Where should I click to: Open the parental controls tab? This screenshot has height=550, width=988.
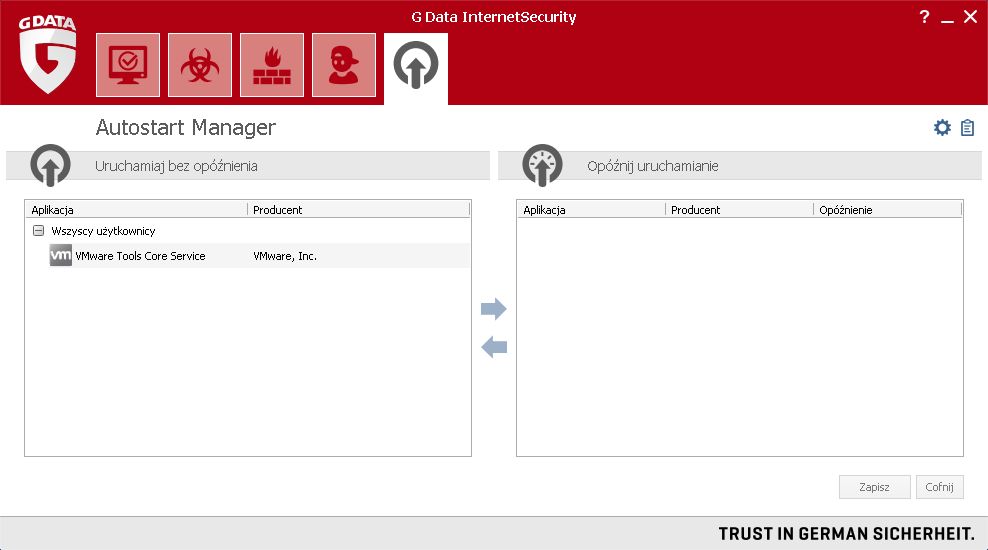point(344,65)
